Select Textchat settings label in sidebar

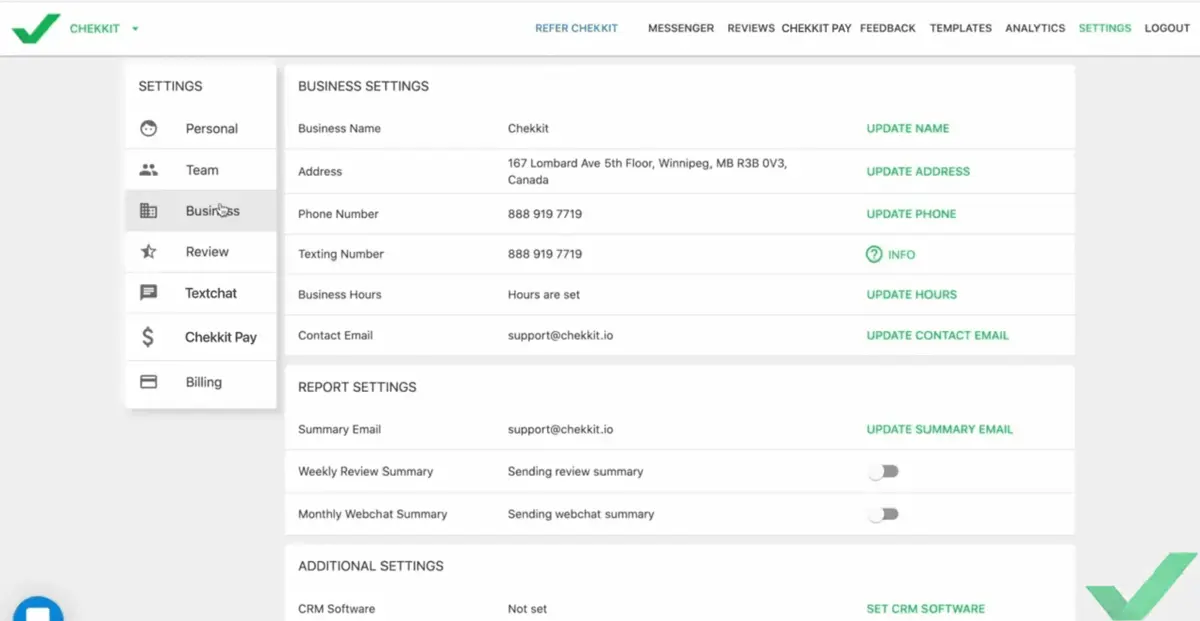(211, 293)
